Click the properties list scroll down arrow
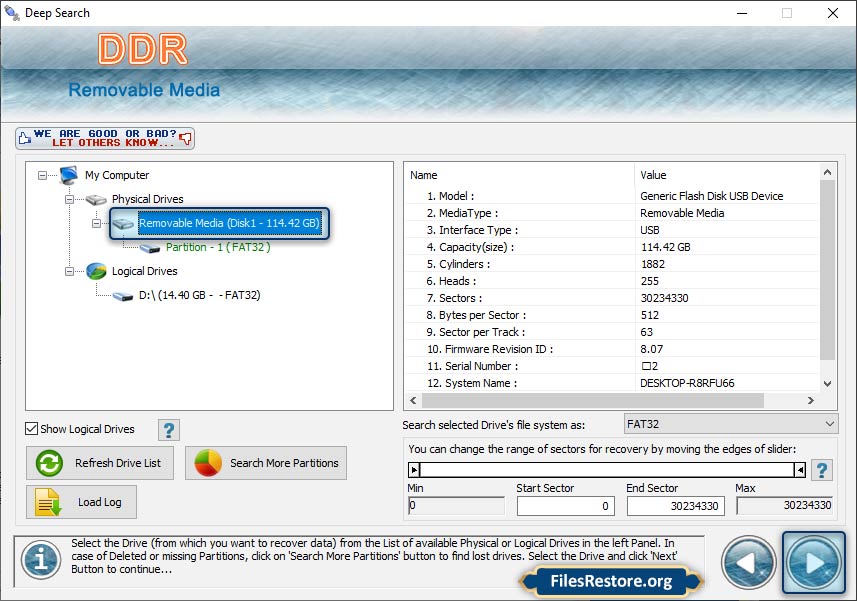857x601 pixels. pos(827,384)
